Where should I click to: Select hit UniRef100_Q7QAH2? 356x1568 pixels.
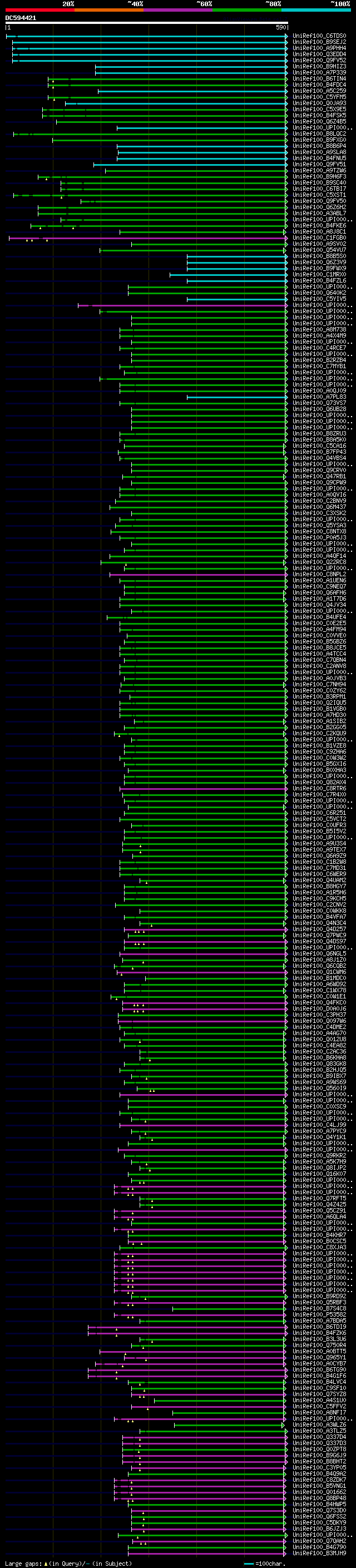point(319,1541)
